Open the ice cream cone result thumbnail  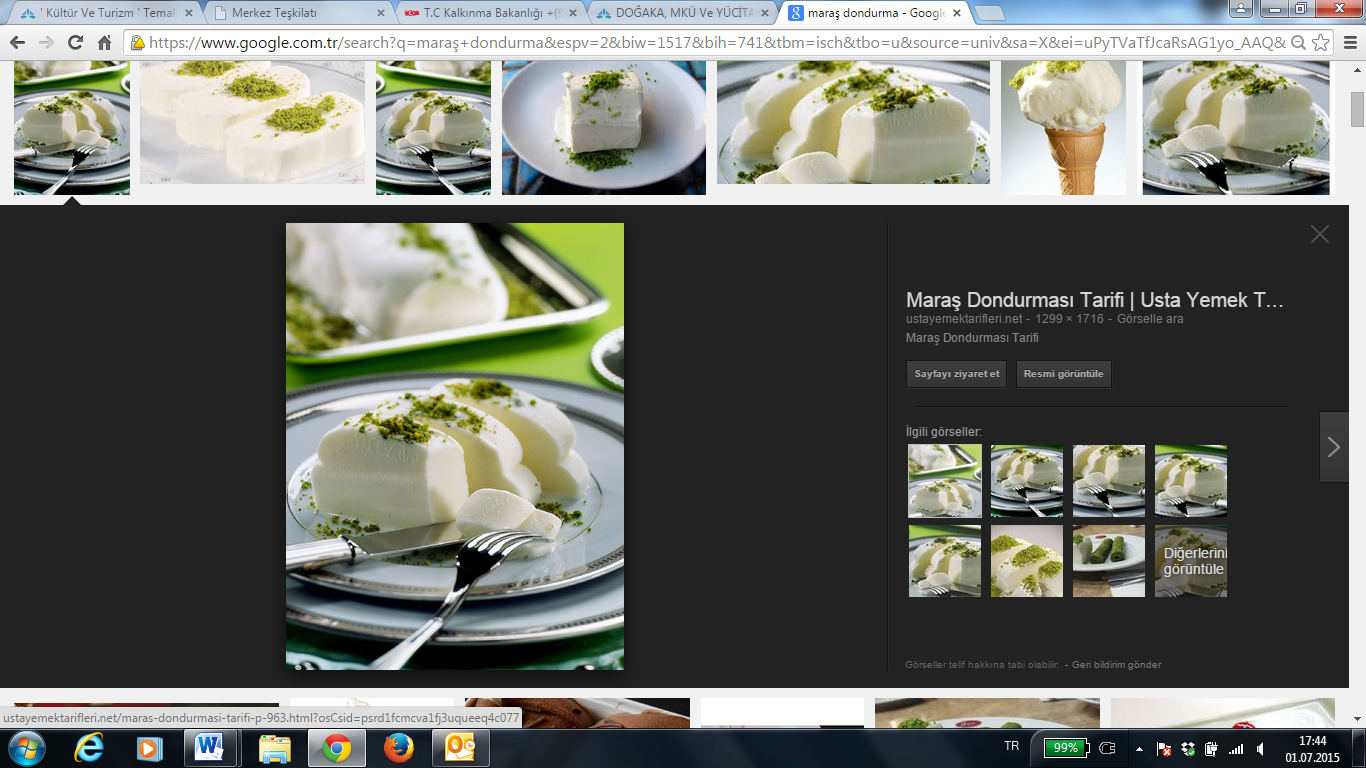(x=1063, y=128)
